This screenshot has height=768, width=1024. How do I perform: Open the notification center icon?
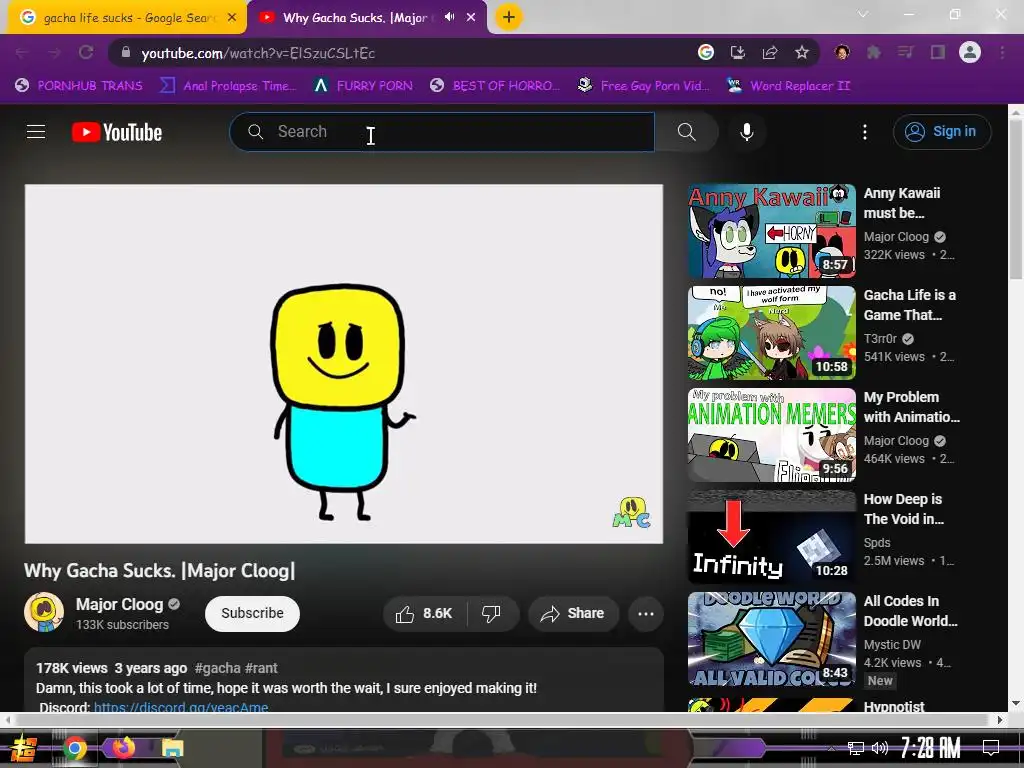tap(991, 748)
